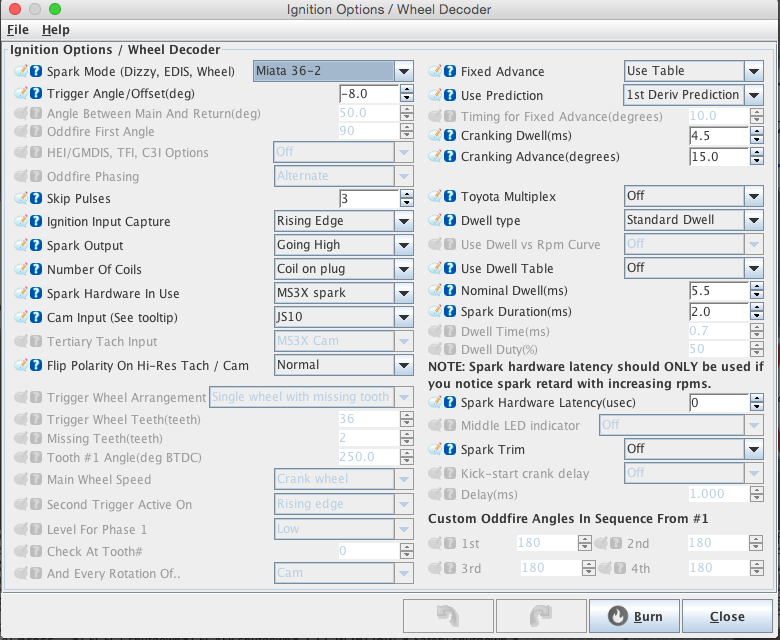This screenshot has height=640, width=780.
Task: Expand the Use Prediction dropdown
Action: coord(694,95)
